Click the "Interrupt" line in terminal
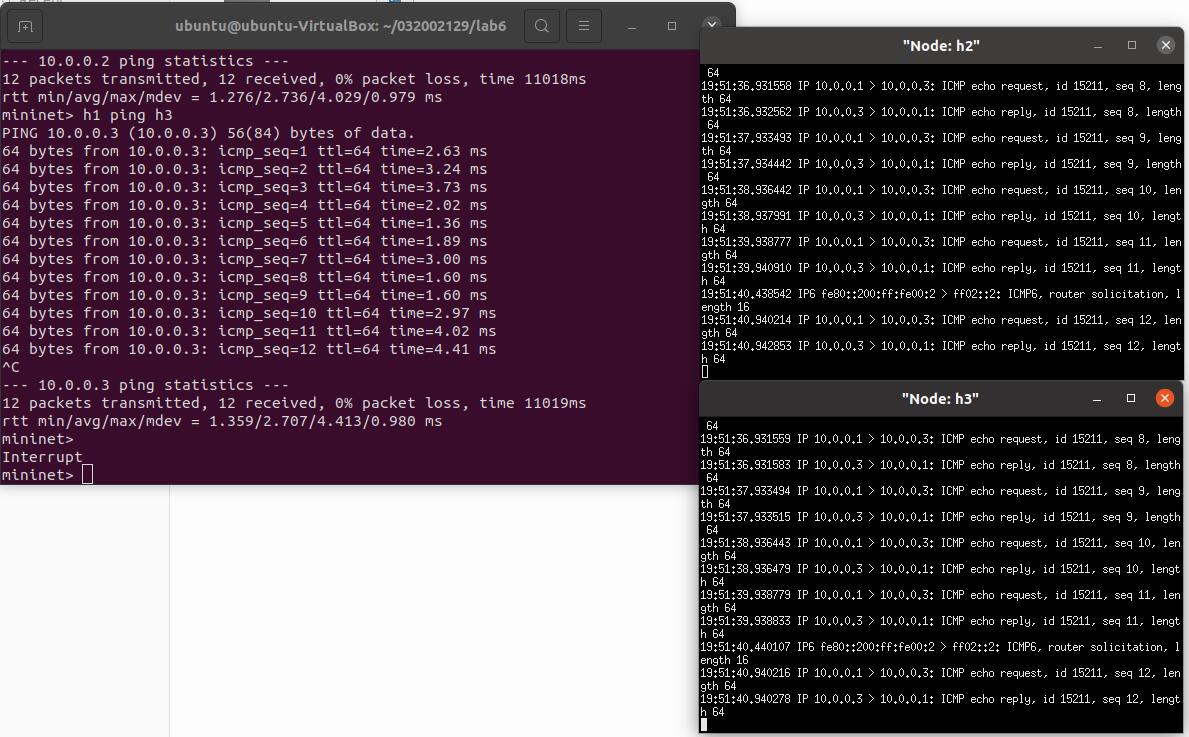Viewport: 1189px width, 737px height. click(x=42, y=456)
